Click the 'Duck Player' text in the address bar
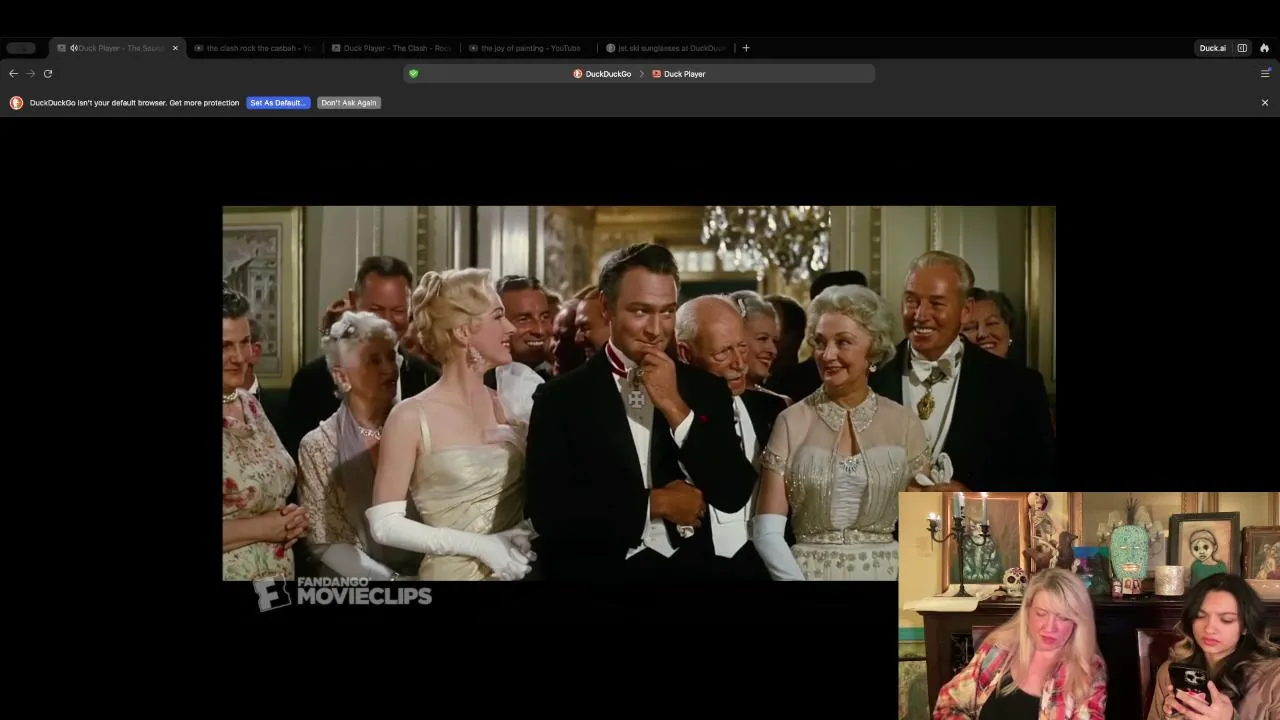The width and height of the screenshot is (1280, 720). coord(684,74)
